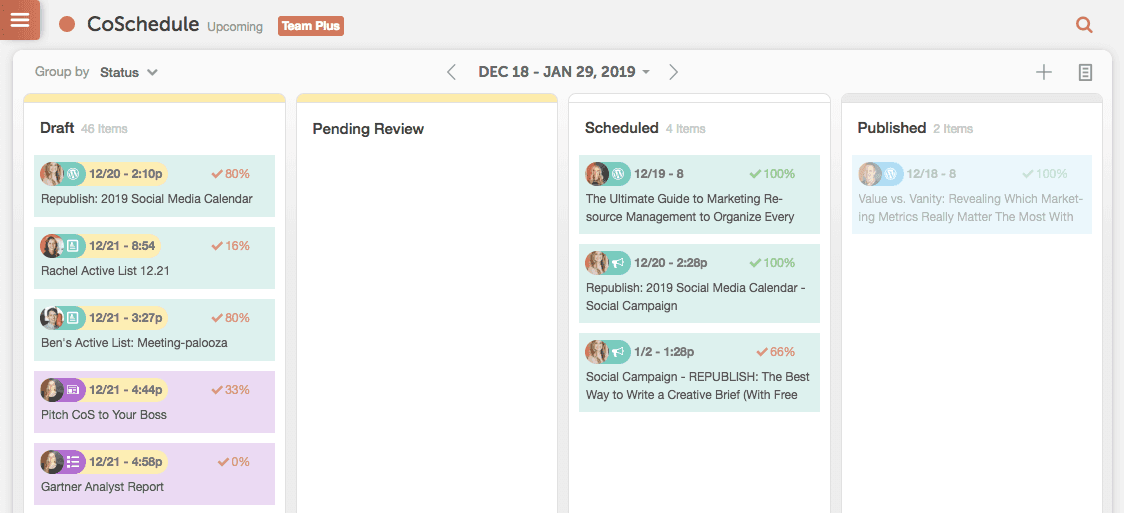Open Republish 2019 Social Media Calendar Social Campaign
Screen dimensions: 1124x513
700,284
